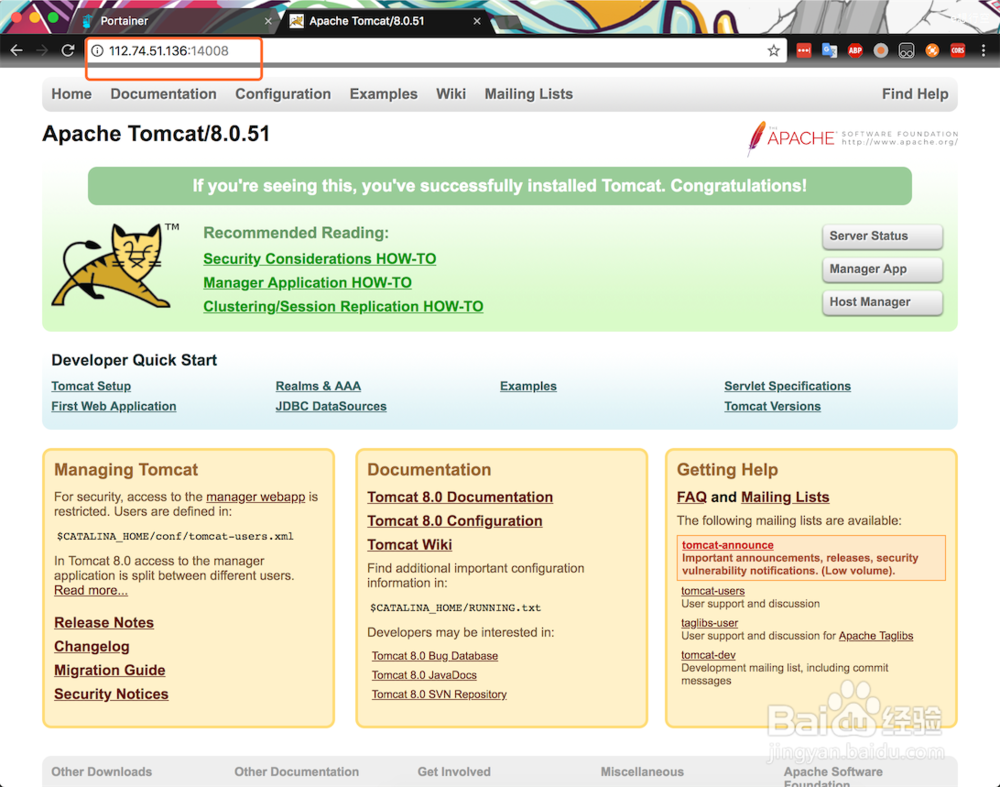Click the orange circular extension icon

pos(932,50)
